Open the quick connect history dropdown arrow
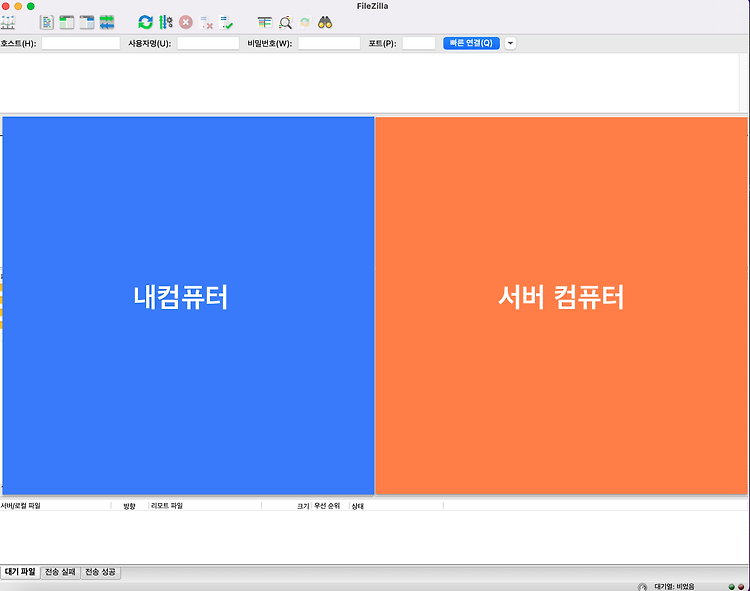Viewport: 750px width, 591px height. pyautogui.click(x=510, y=43)
